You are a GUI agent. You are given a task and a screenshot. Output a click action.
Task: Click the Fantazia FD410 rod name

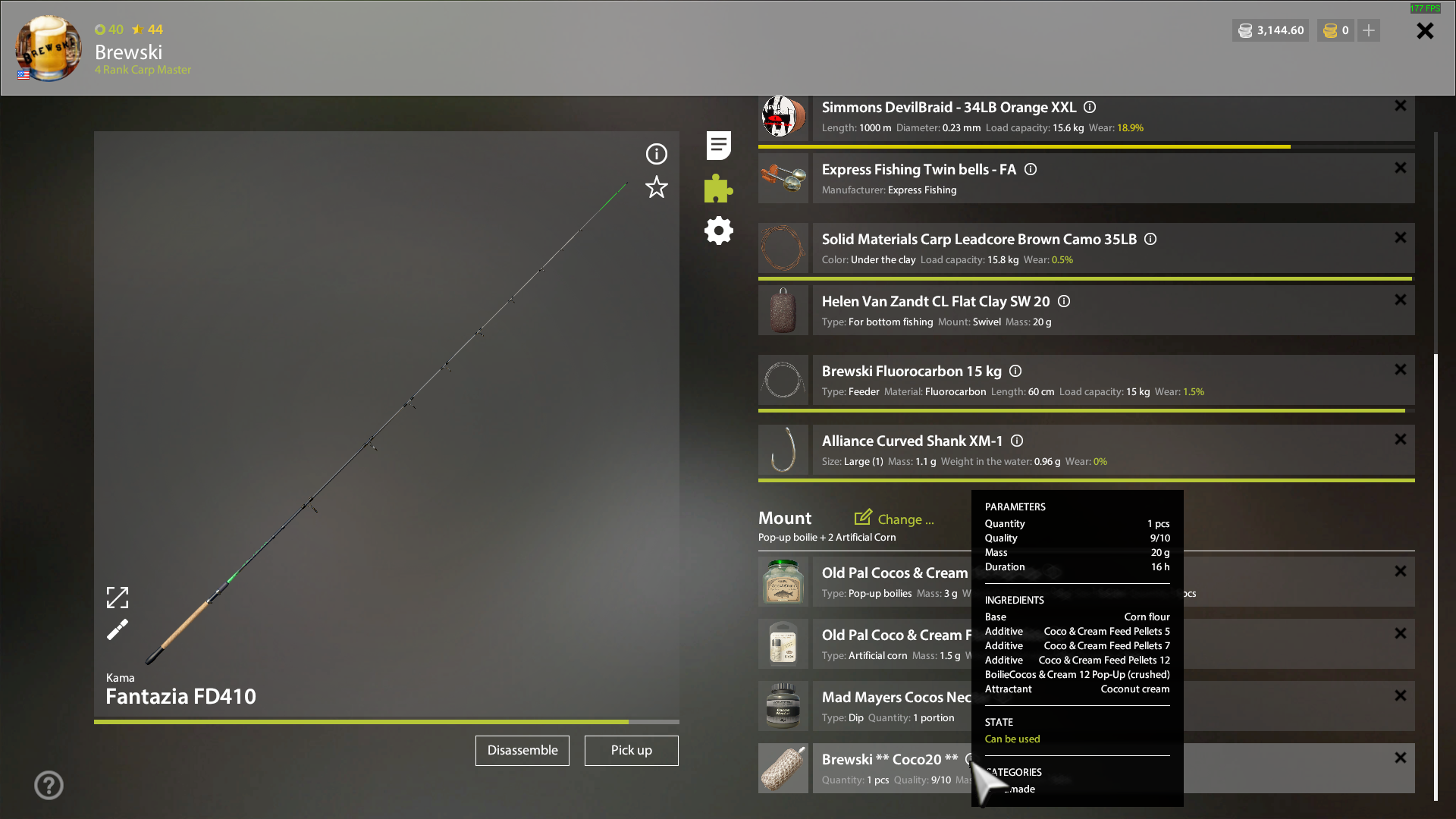(x=180, y=696)
